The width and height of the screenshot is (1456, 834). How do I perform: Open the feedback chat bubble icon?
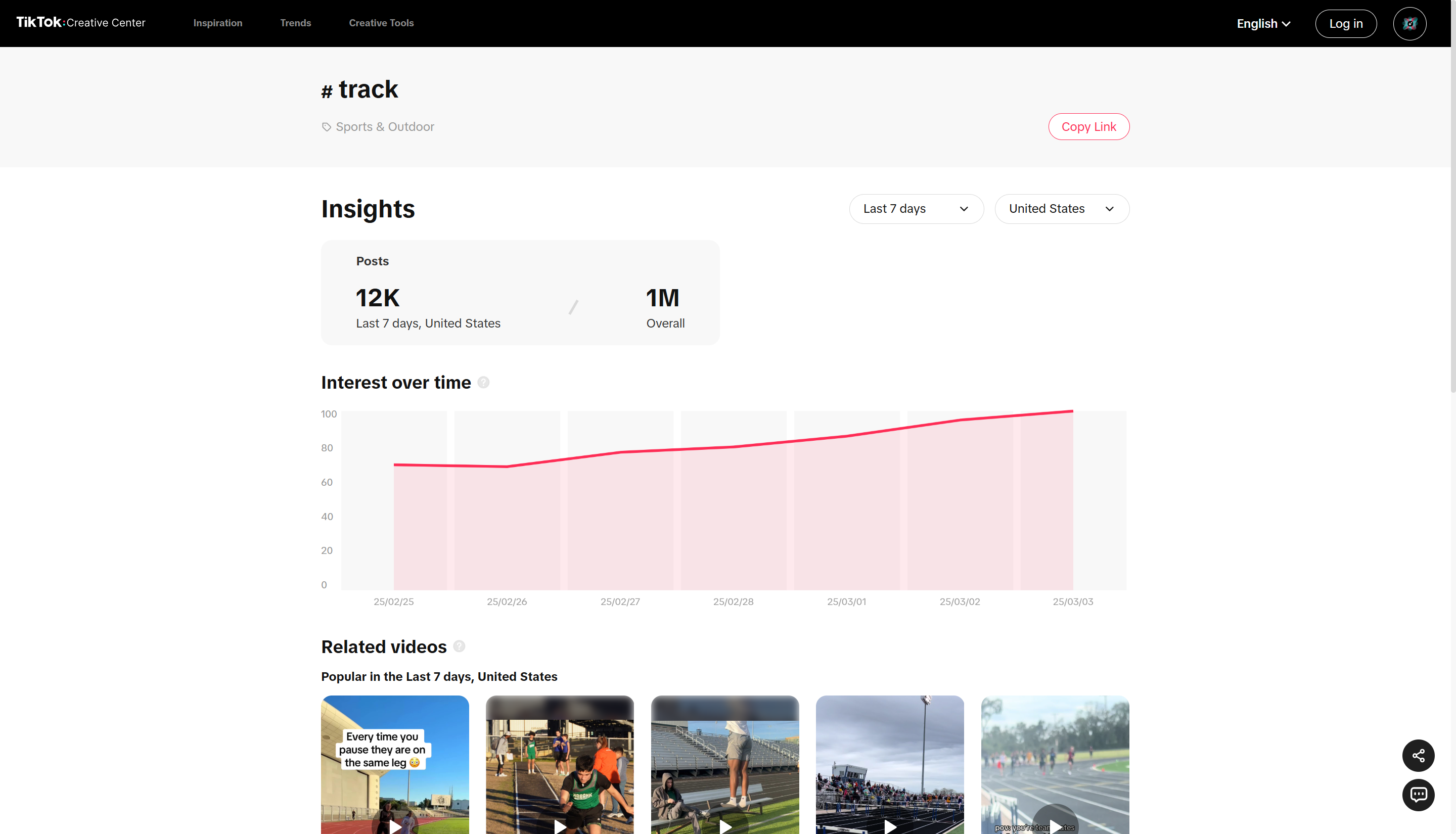[x=1419, y=795]
